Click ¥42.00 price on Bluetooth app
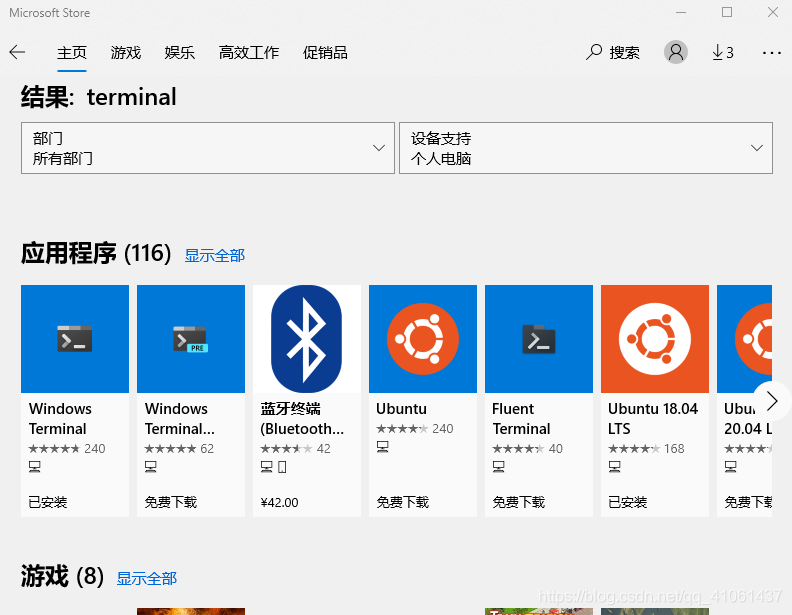Image resolution: width=792 pixels, height=615 pixels. [279, 502]
